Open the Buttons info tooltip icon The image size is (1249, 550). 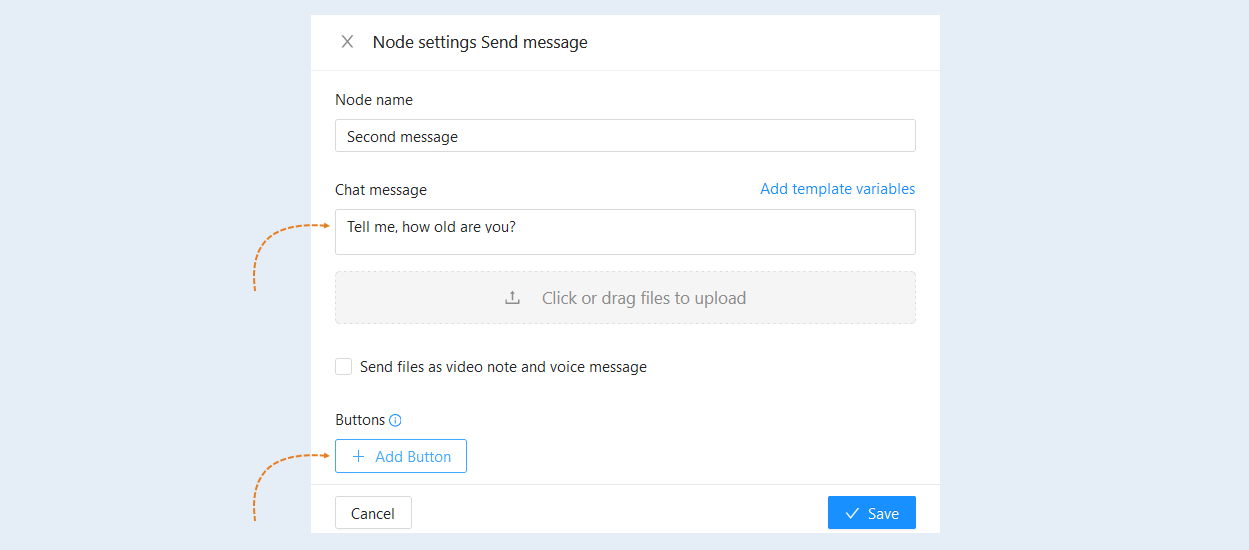[x=395, y=421]
